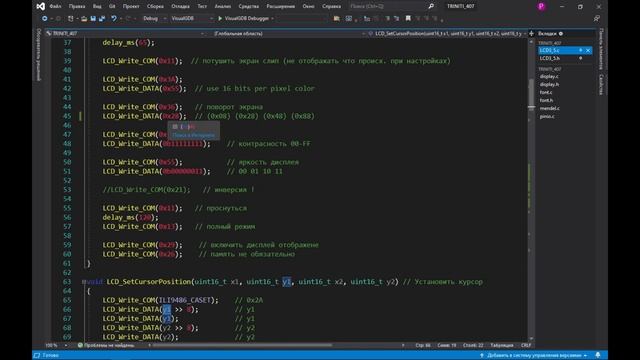The image size is (640, 360).
Task: Open the Окно menu
Action: point(308,7)
